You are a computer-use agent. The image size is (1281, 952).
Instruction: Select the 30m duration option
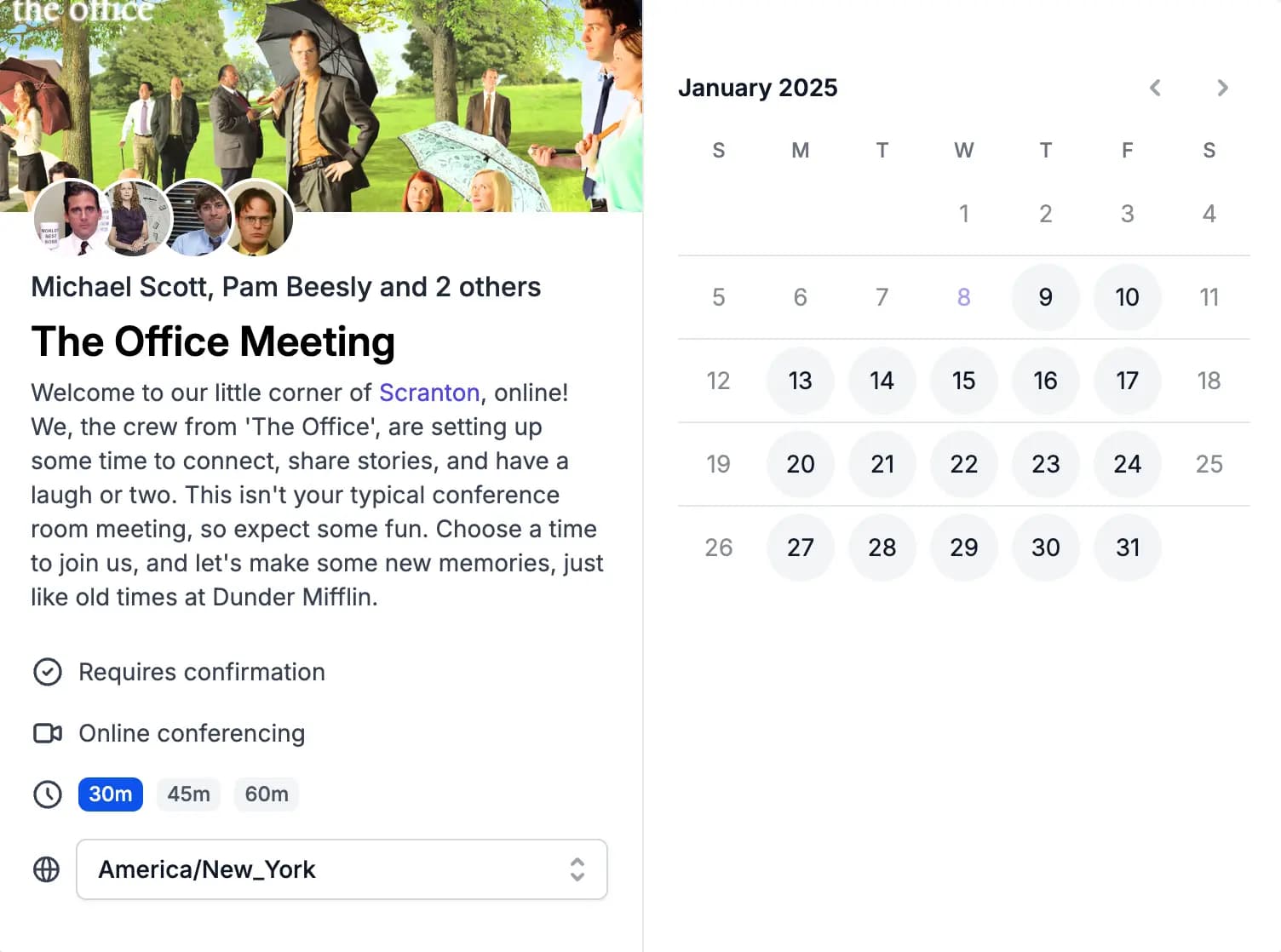[111, 794]
